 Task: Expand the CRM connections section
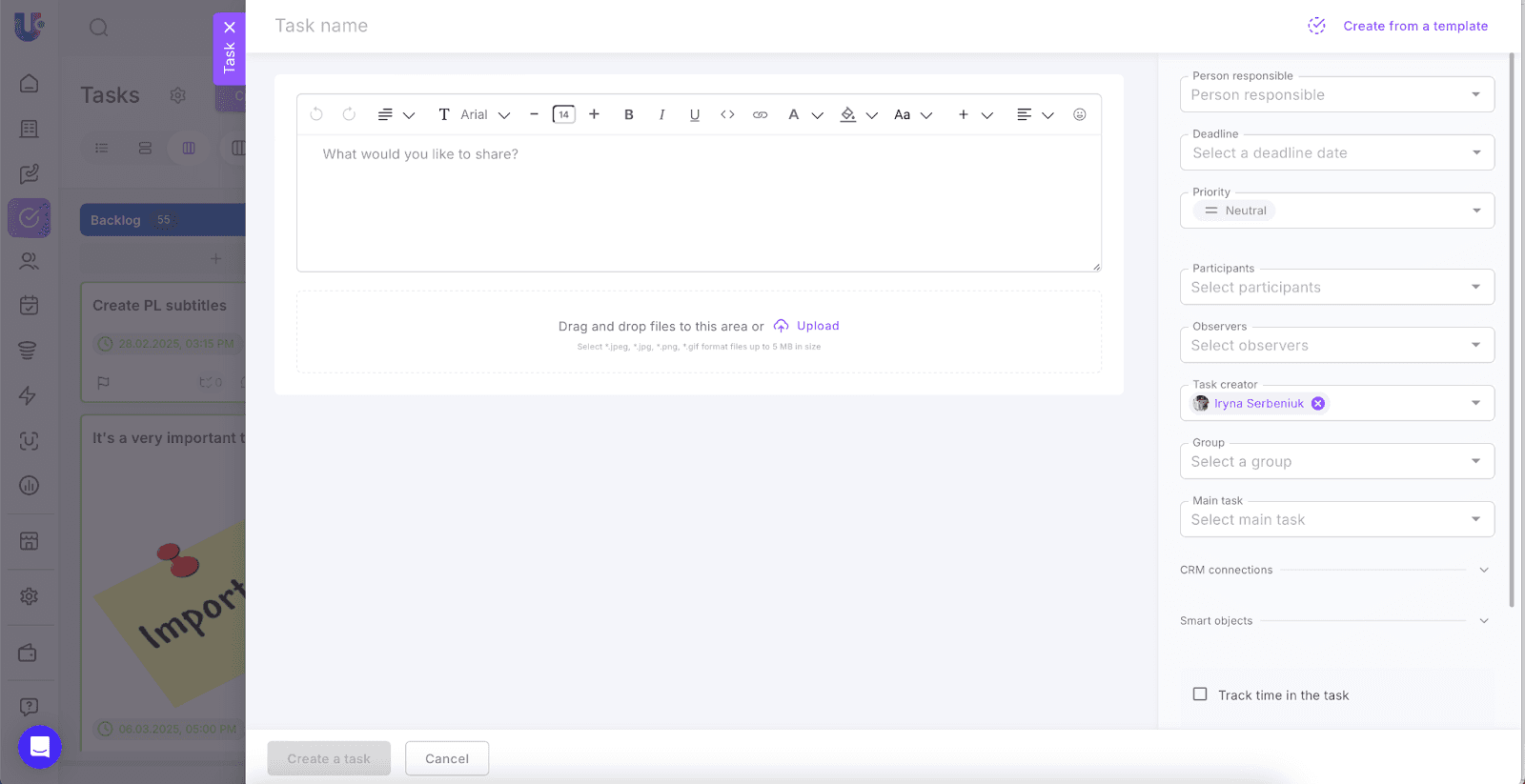click(1483, 570)
